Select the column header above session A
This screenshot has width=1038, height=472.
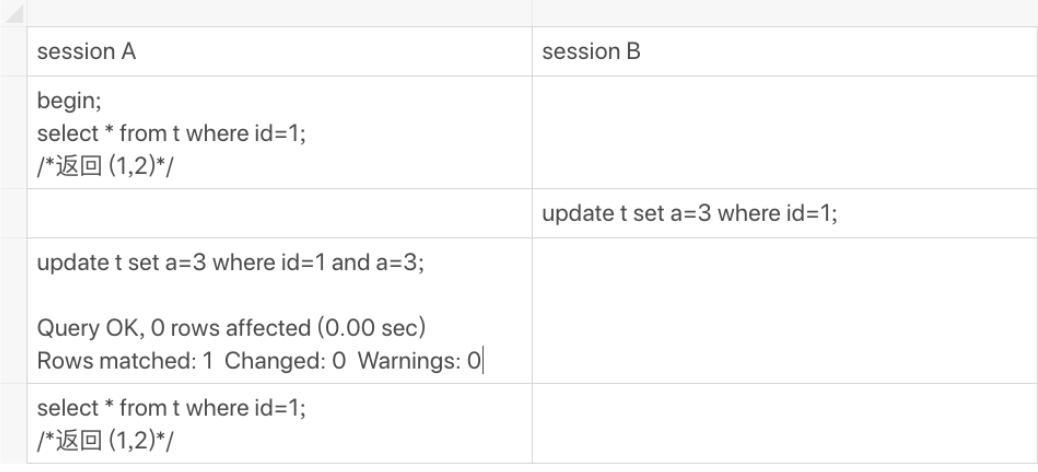pyautogui.click(x=279, y=13)
